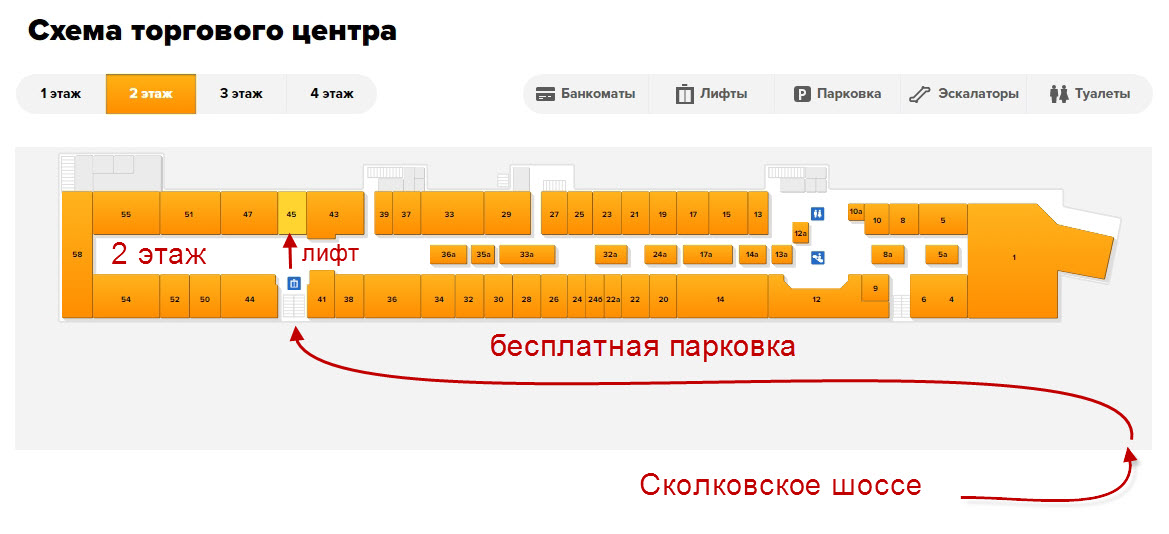Click large store unit 1
Image resolution: width=1169 pixels, height=534 pixels.
(x=1015, y=258)
